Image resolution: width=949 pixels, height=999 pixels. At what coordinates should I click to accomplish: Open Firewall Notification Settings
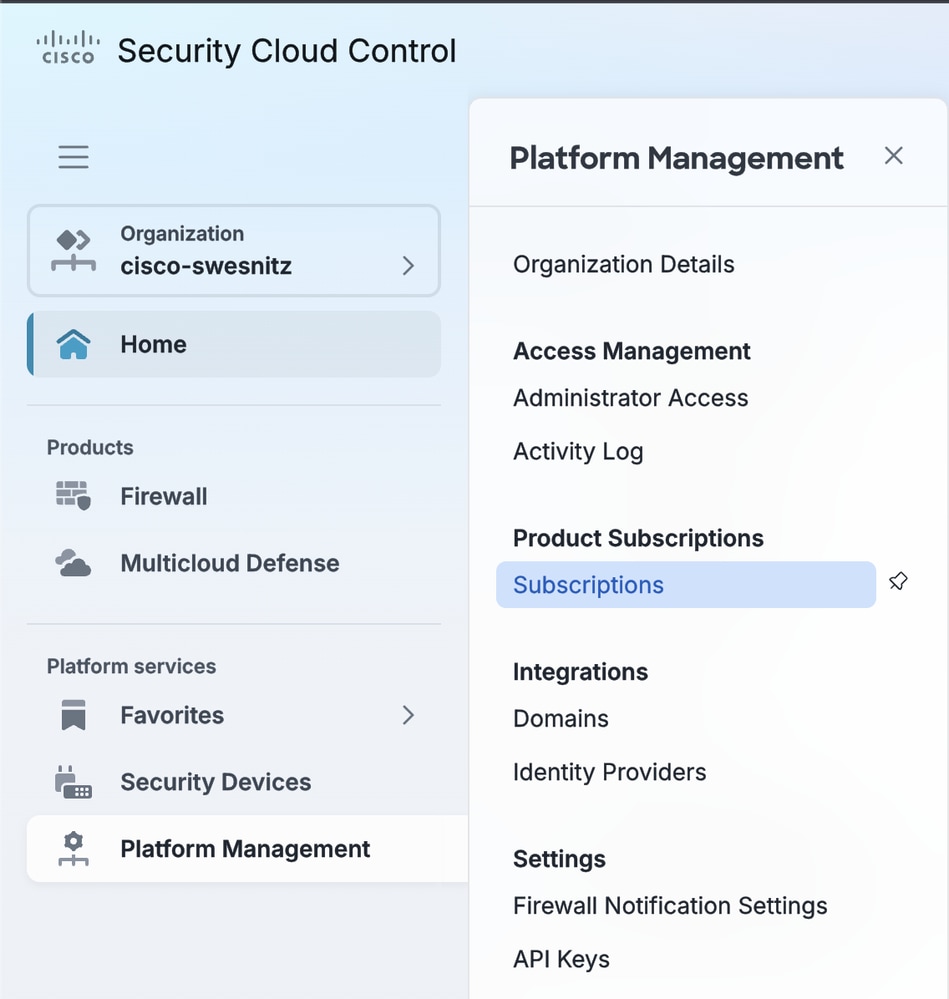[x=670, y=906]
